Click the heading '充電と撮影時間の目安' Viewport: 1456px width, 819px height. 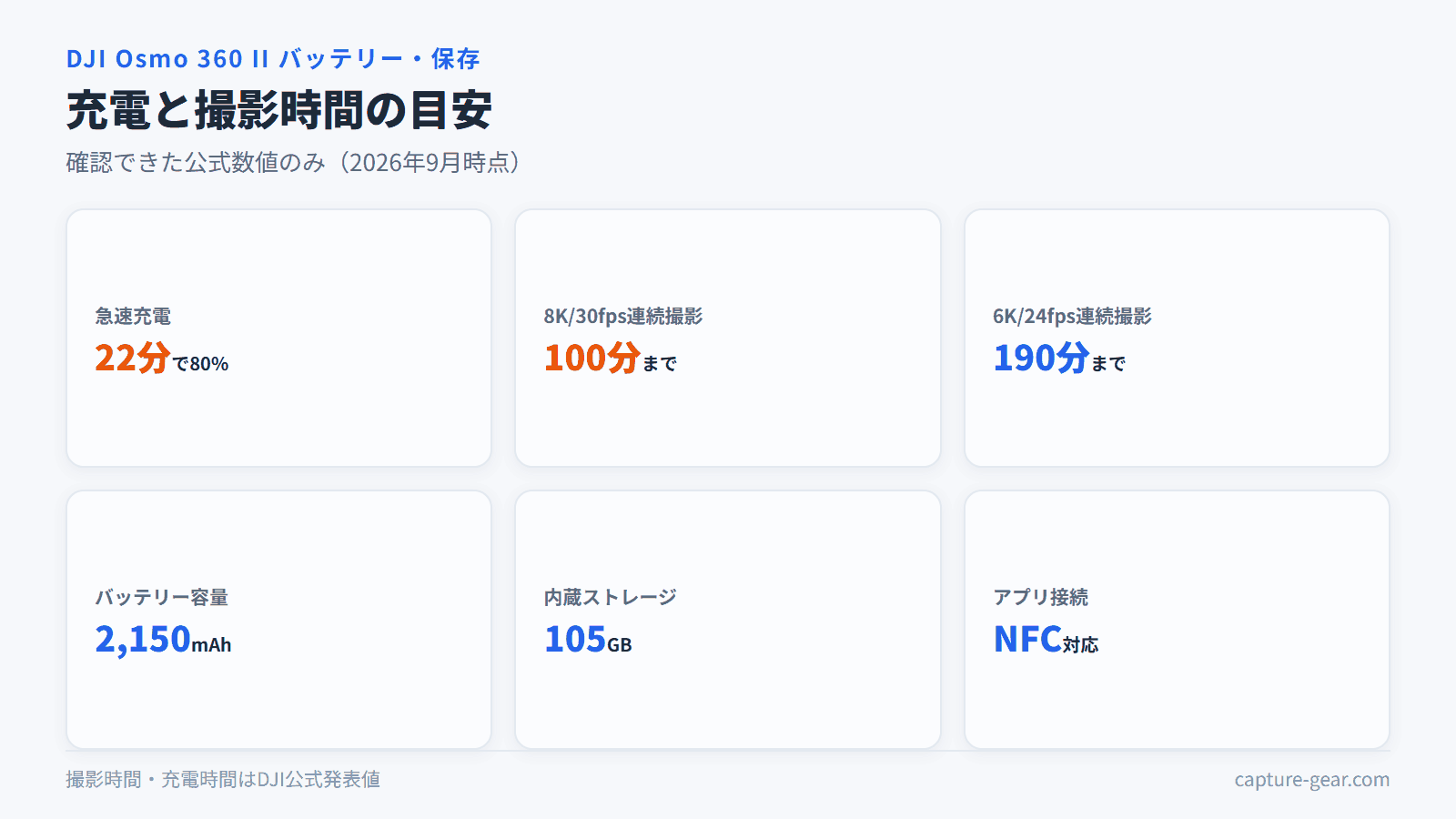coord(278,110)
